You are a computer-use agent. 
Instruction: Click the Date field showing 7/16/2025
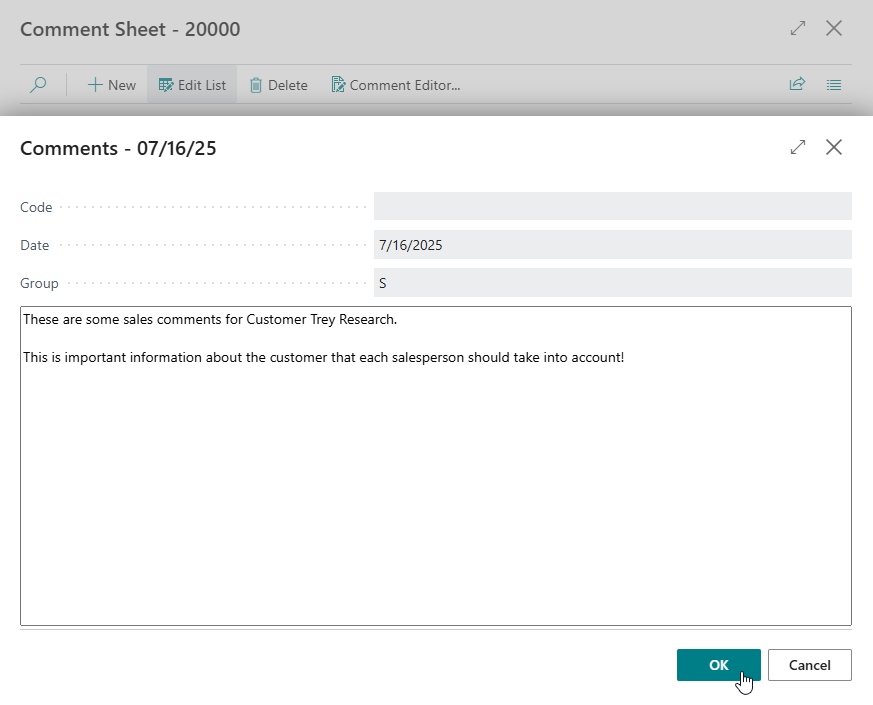[x=612, y=244]
